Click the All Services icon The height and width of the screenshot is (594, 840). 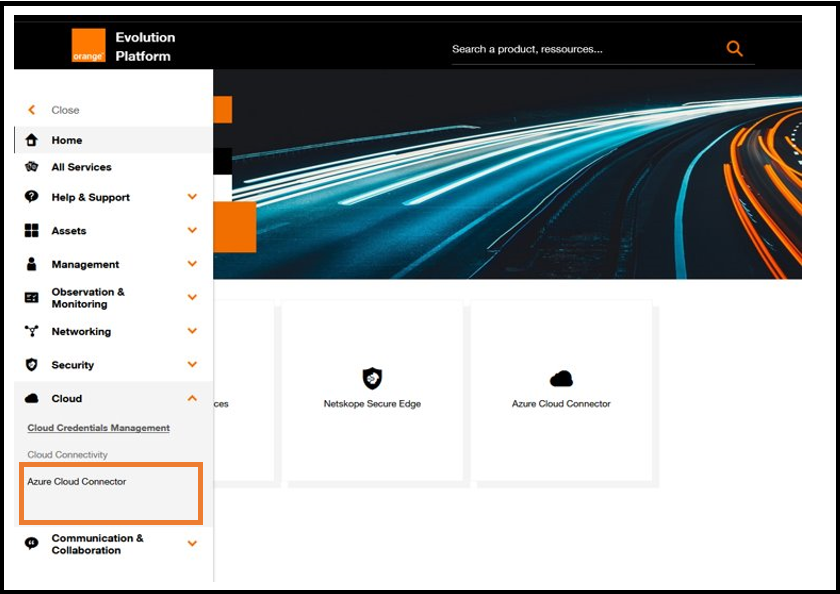pos(32,167)
